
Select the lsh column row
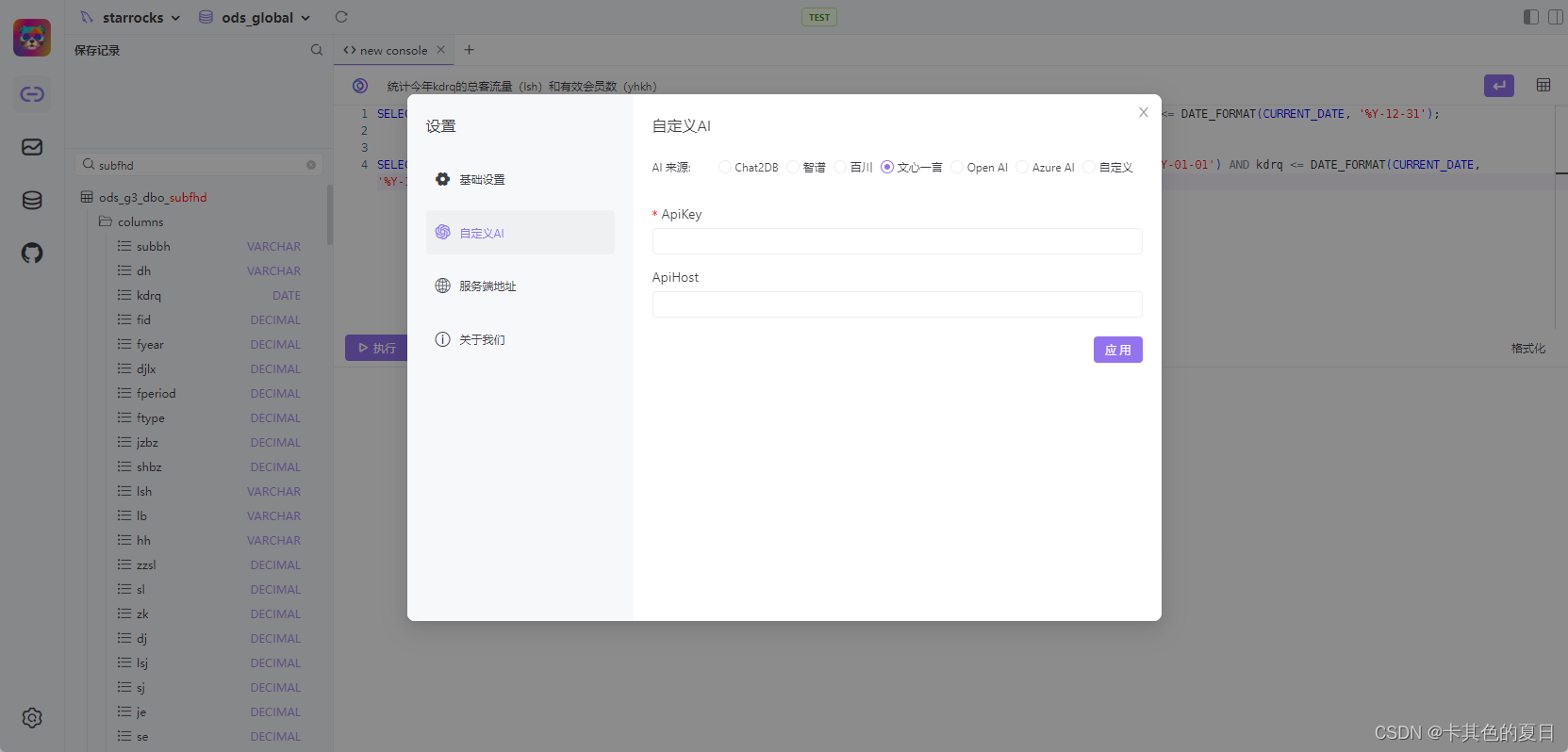click(208, 491)
